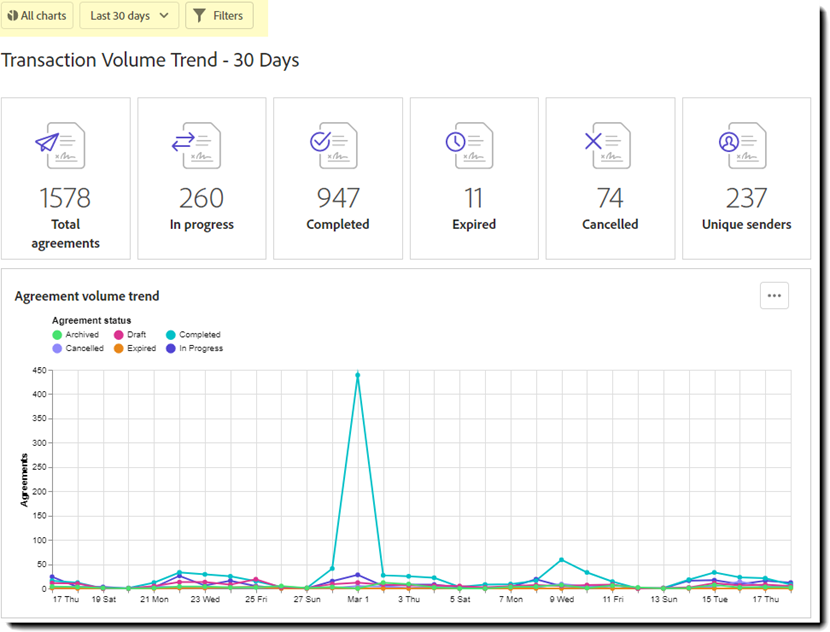Click the chevron next to Last 30 days
This screenshot has height=632, width=830.
pos(164,16)
